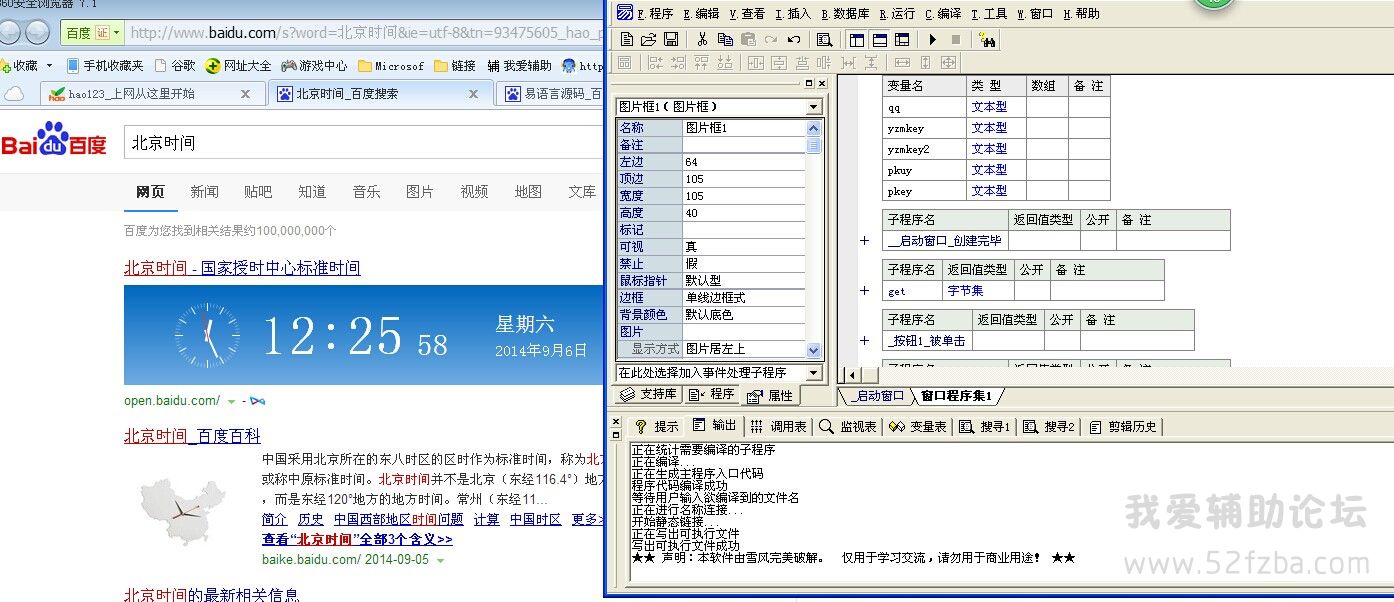Toggle the first panel layout icon
Viewport: 1394px width, 602px height.
pos(856,40)
